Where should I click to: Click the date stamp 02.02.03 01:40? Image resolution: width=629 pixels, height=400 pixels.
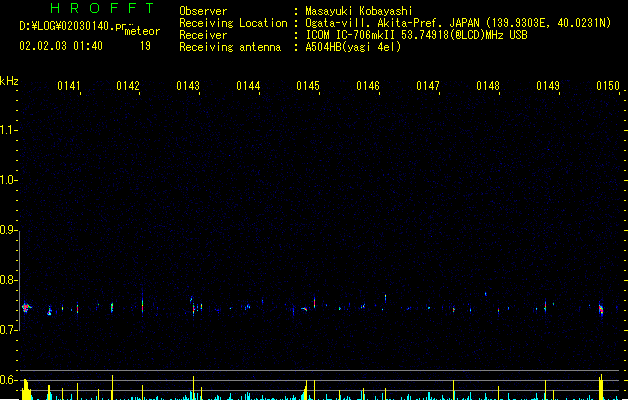point(61,46)
